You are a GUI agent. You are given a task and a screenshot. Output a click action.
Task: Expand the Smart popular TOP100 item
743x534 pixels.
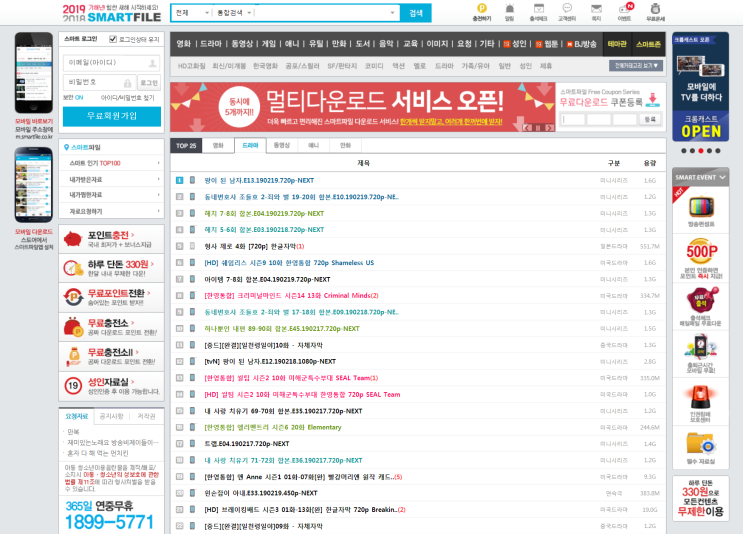point(112,163)
